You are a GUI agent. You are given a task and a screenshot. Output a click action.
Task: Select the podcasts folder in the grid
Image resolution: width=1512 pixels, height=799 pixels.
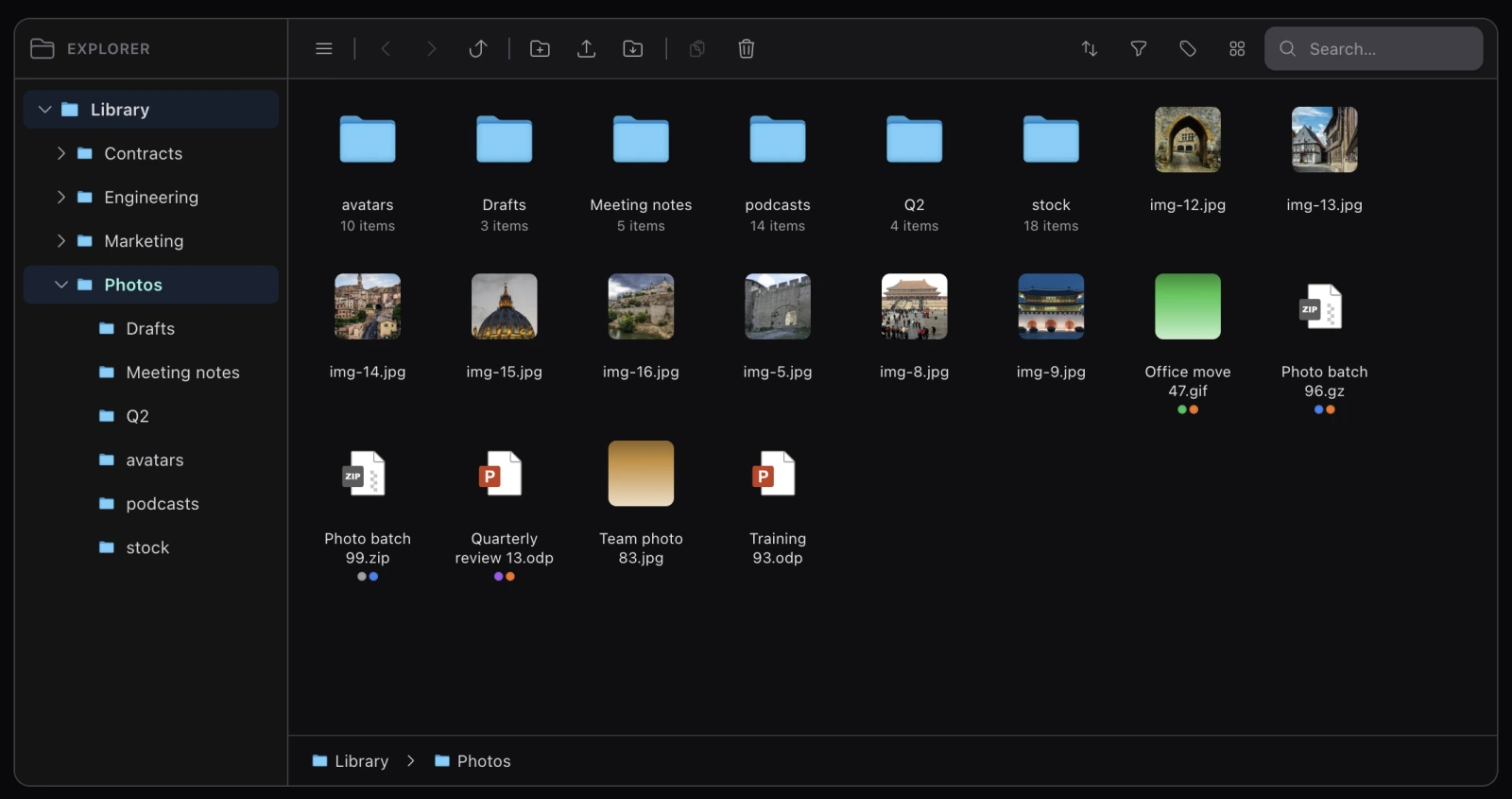pos(778,139)
